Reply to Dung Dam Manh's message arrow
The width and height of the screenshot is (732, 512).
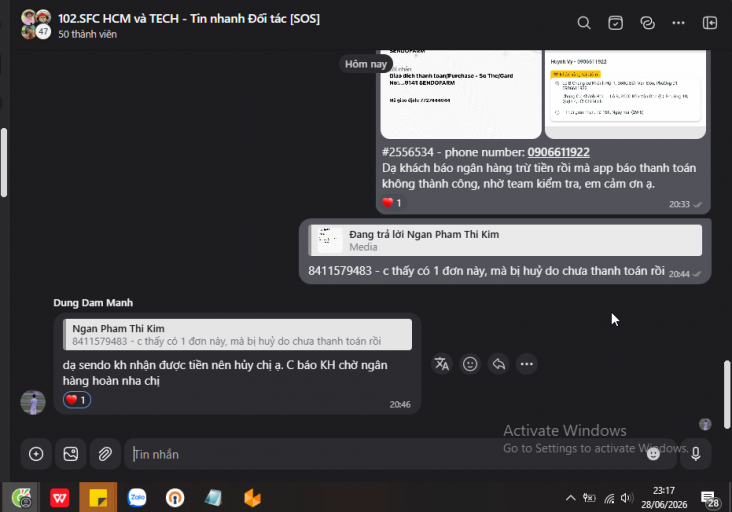(x=499, y=364)
